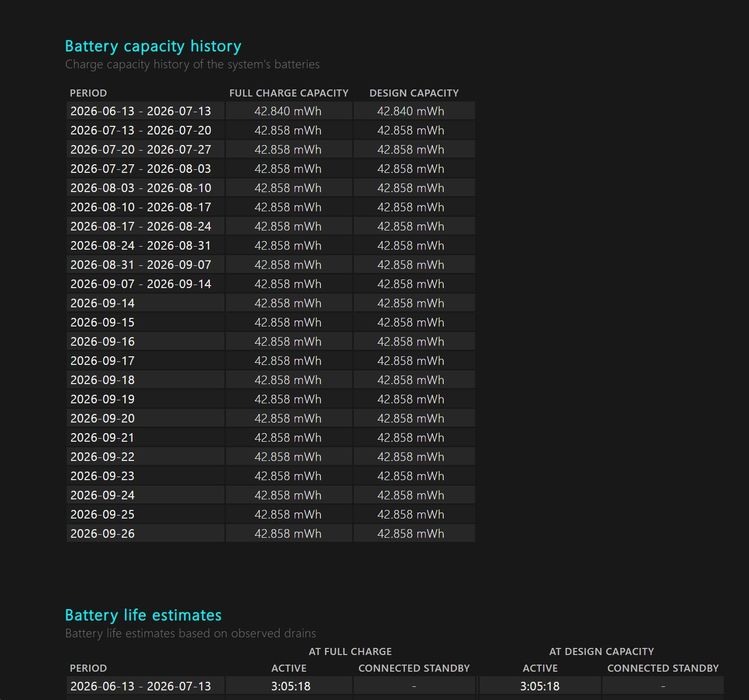
Task: Click the AT DESIGN CAPACITY group header
Action: click(601, 652)
